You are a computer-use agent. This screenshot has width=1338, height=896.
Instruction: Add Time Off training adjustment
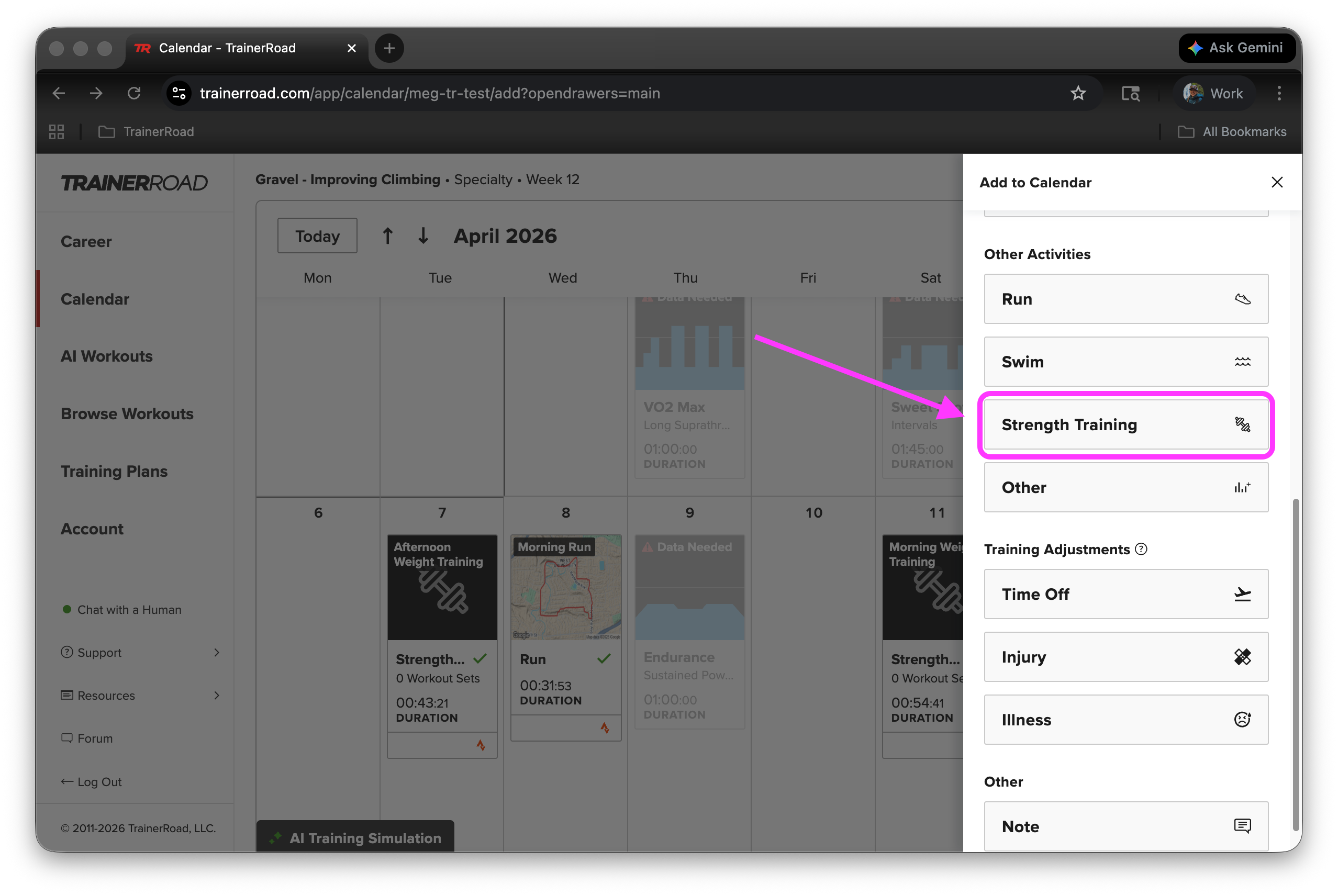point(1125,595)
